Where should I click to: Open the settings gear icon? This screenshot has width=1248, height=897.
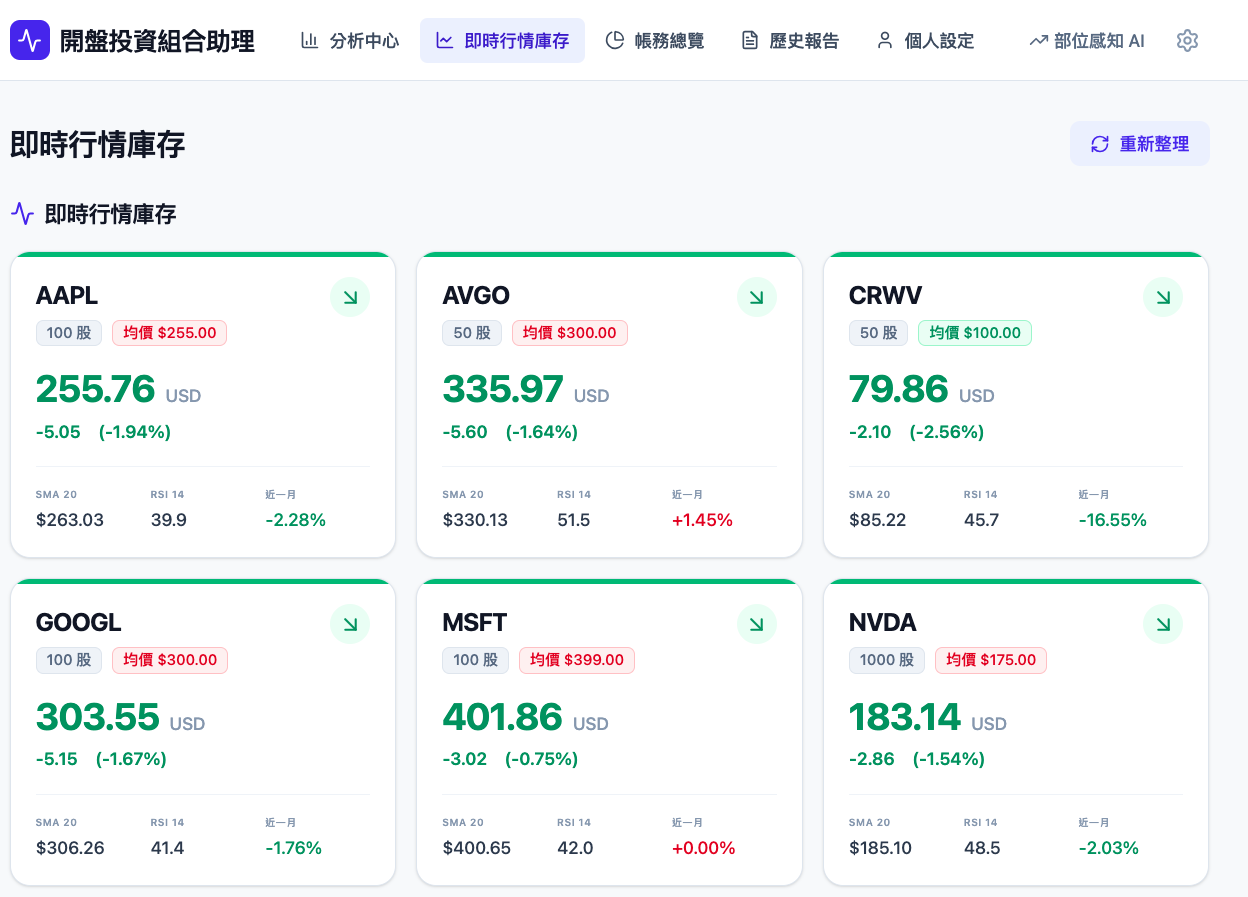click(1187, 41)
